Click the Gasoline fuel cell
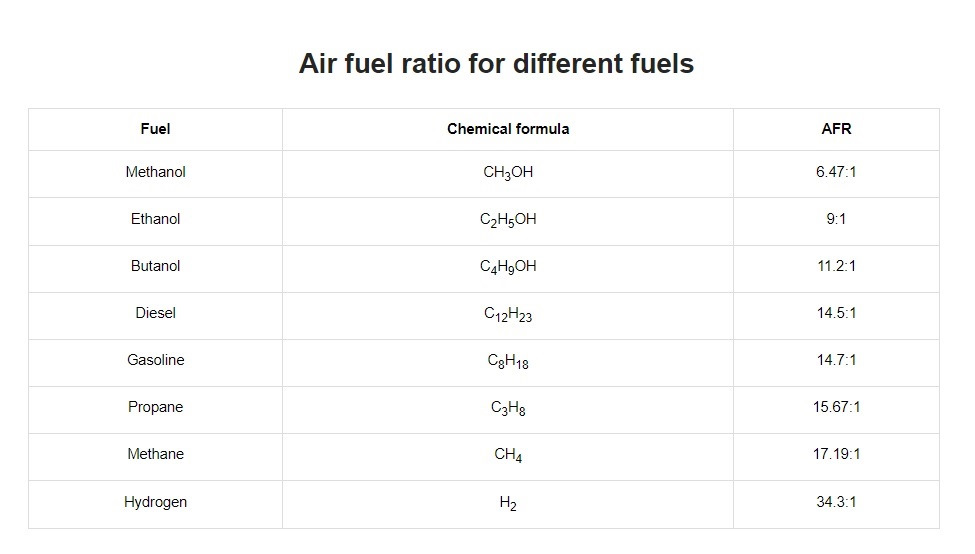 coord(155,360)
